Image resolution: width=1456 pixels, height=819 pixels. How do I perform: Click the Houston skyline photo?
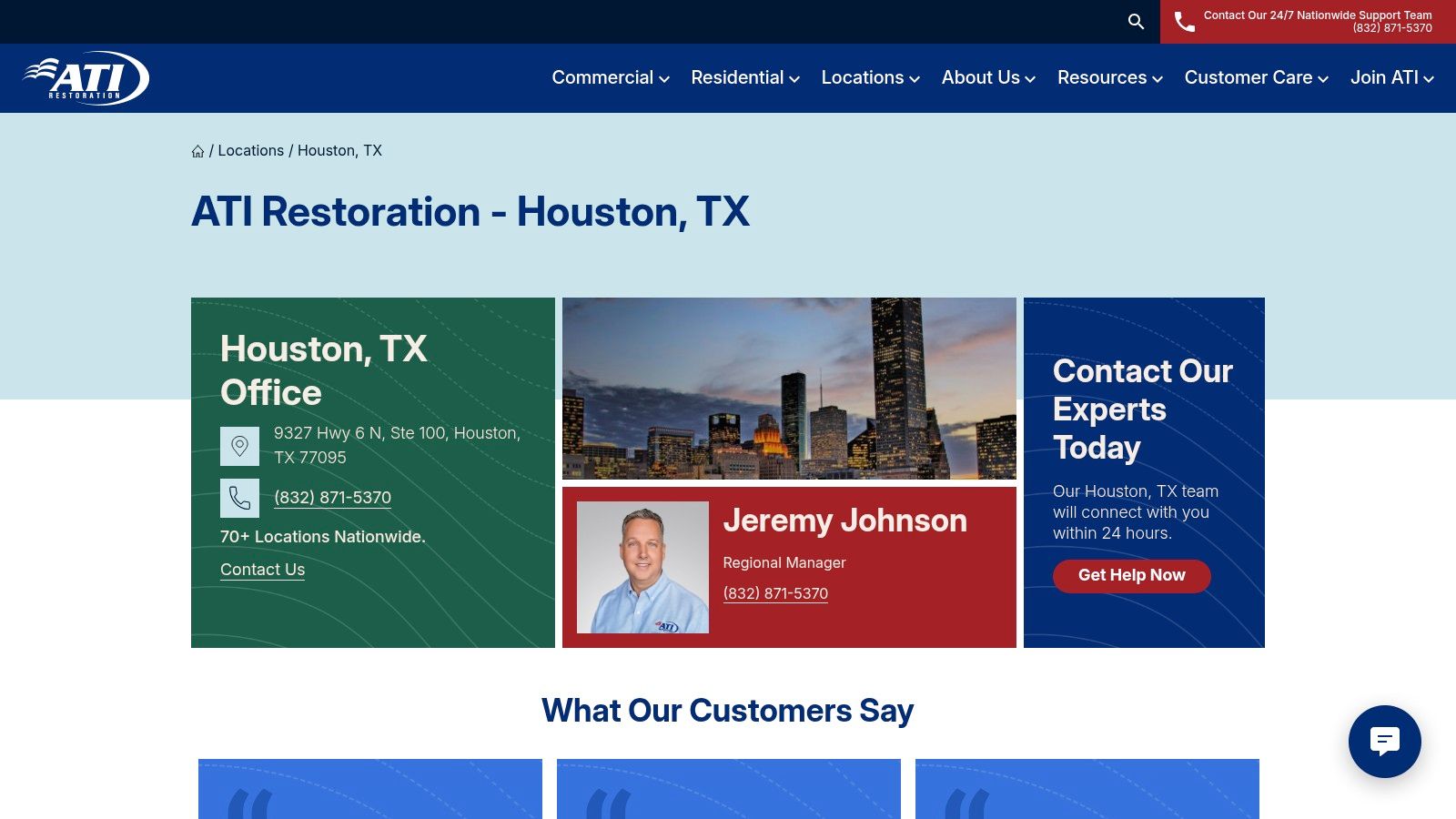coord(789,389)
